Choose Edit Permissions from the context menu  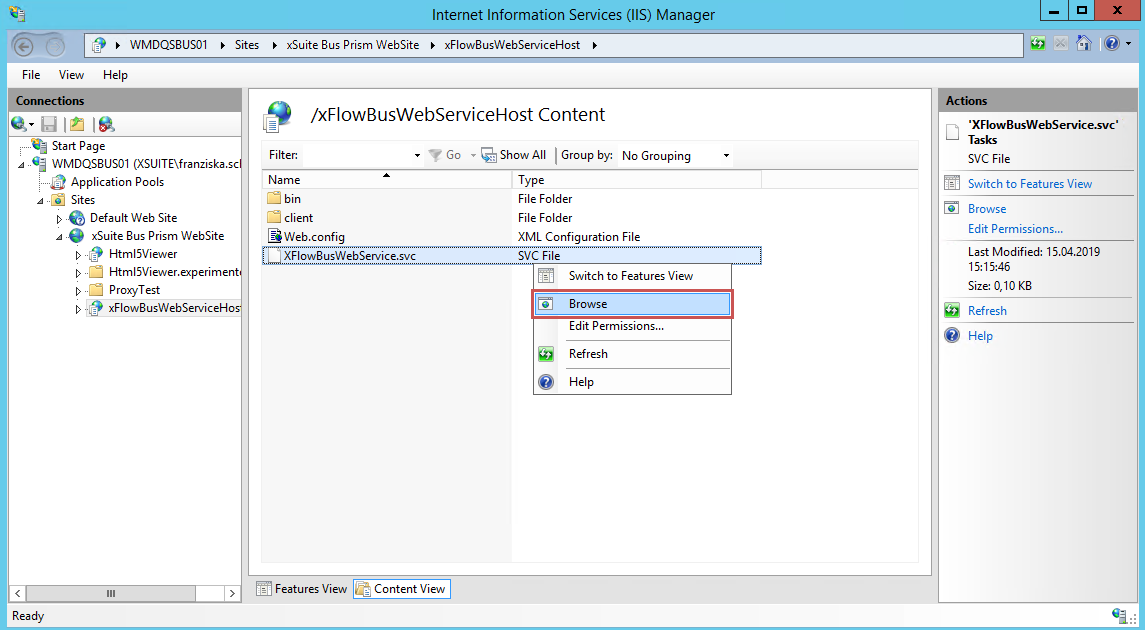click(615, 325)
